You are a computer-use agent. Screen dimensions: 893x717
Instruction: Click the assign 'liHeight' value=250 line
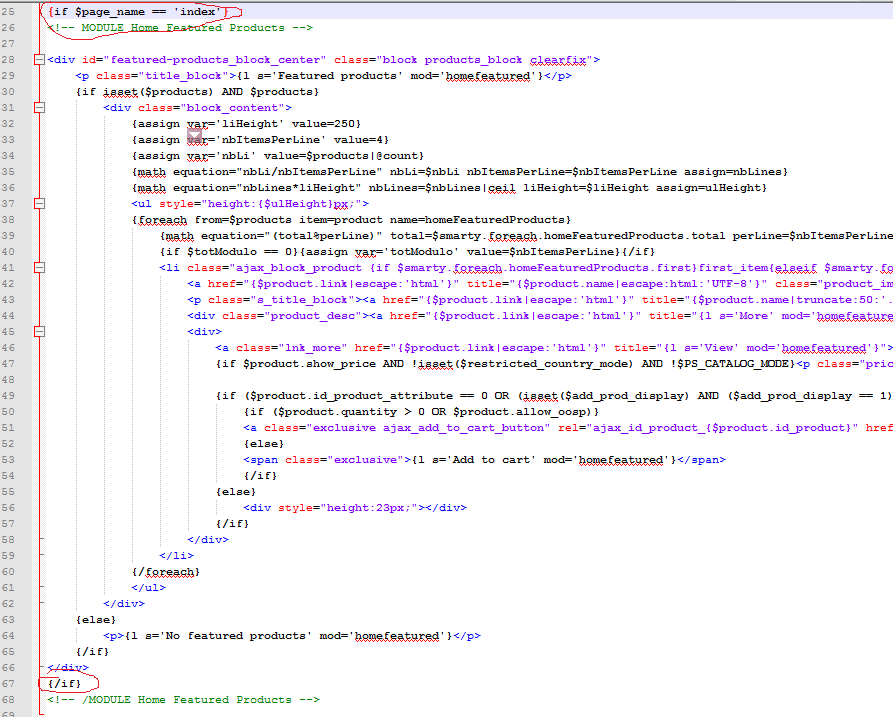pos(246,124)
